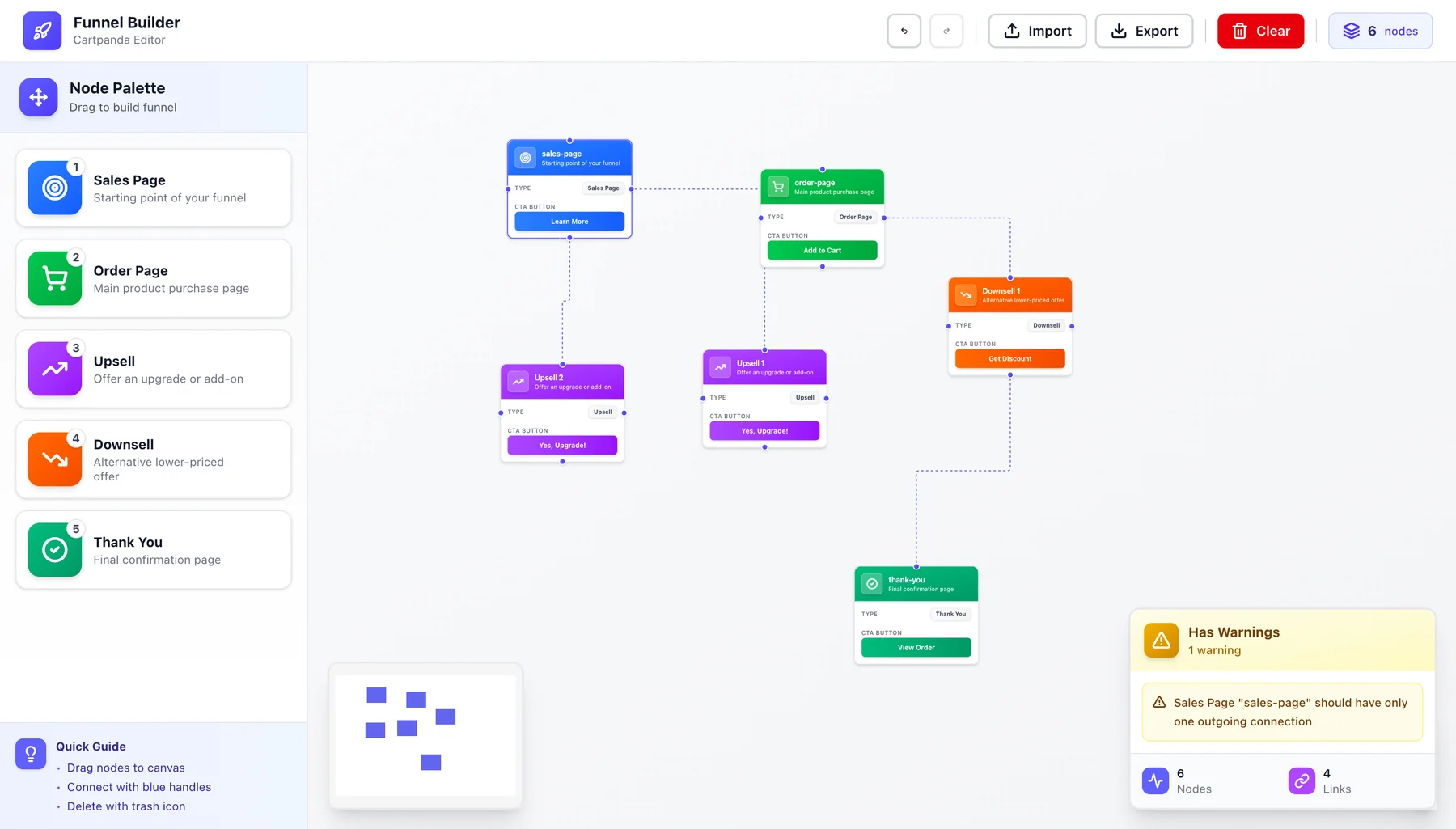Select the Downsell trending-down icon in palette
The width and height of the screenshot is (1456, 829).
pyautogui.click(x=55, y=459)
